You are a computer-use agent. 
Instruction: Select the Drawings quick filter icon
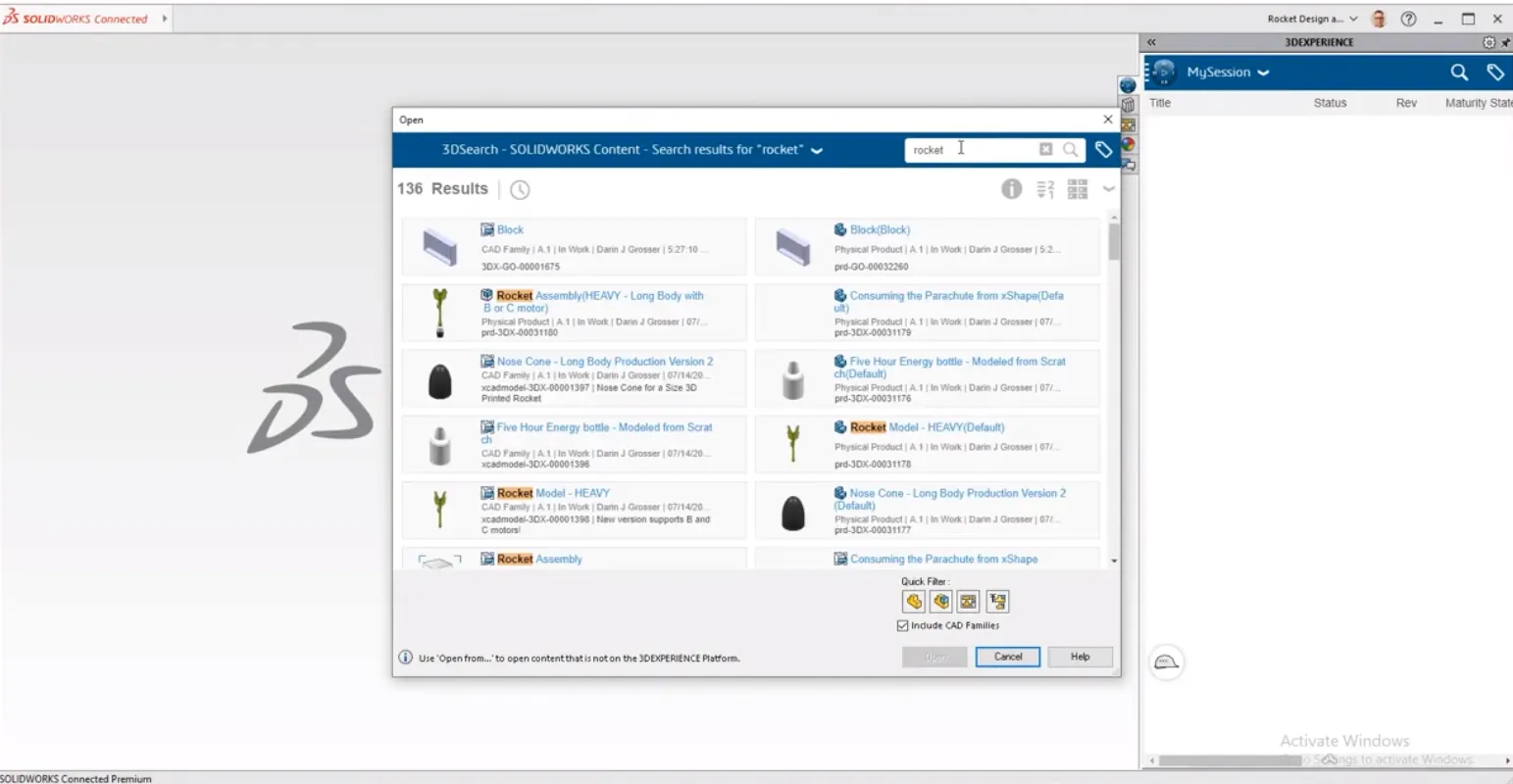[x=969, y=602]
